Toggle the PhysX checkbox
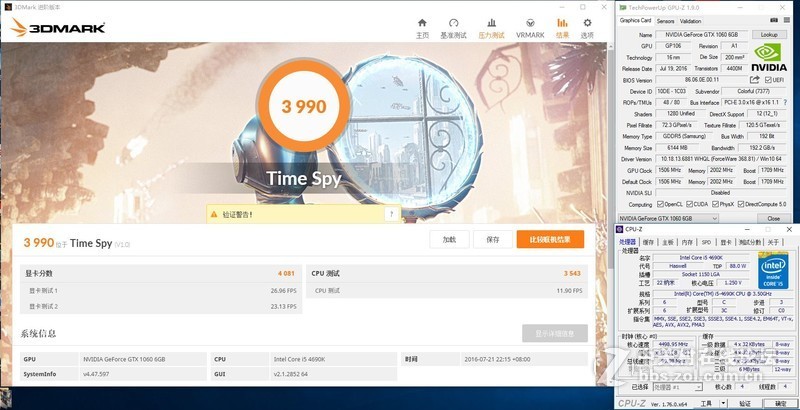The height and width of the screenshot is (410, 800). [715, 204]
